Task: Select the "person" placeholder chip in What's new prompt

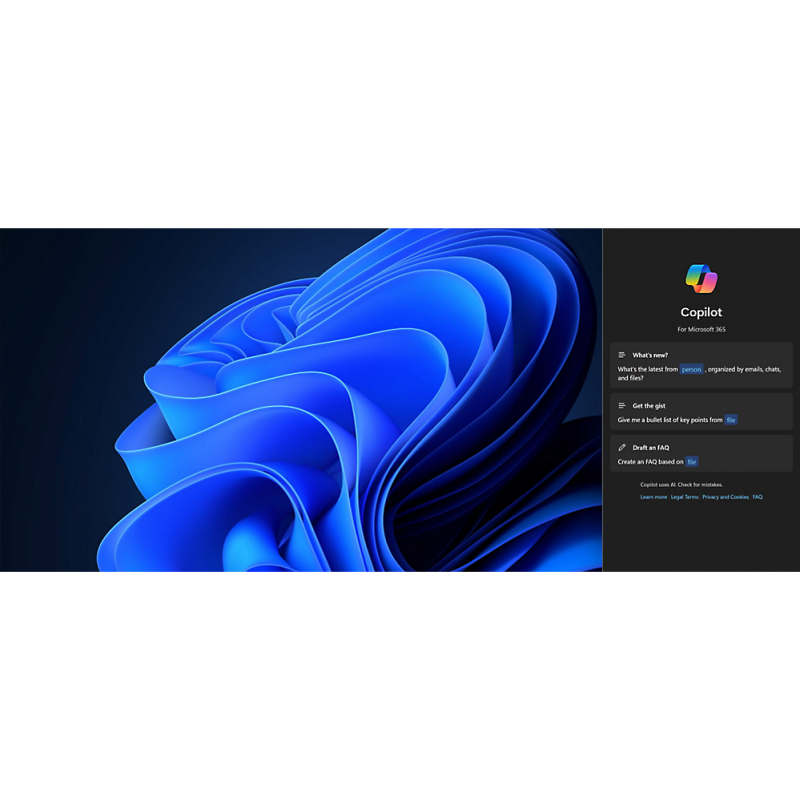Action: [691, 369]
